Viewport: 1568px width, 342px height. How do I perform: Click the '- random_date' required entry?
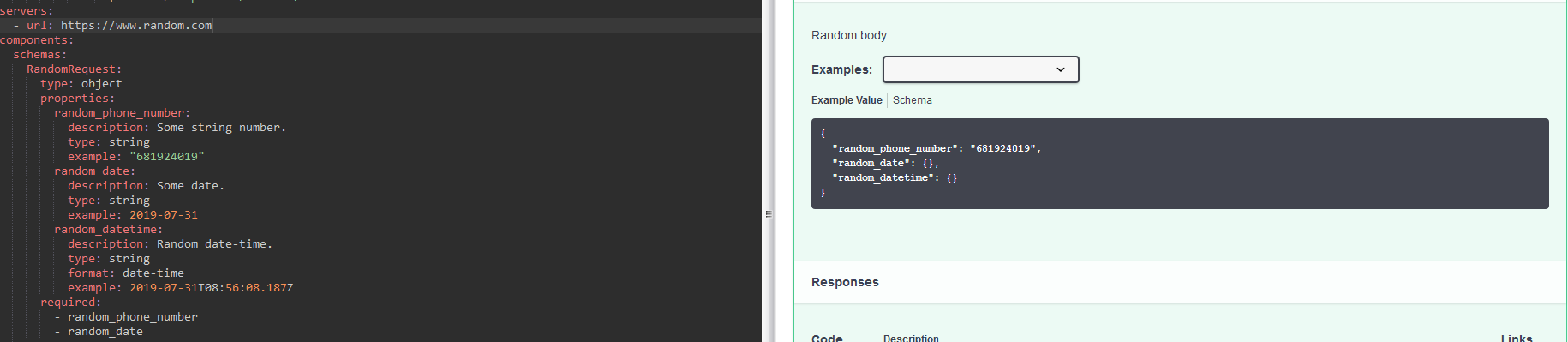pyautogui.click(x=98, y=332)
